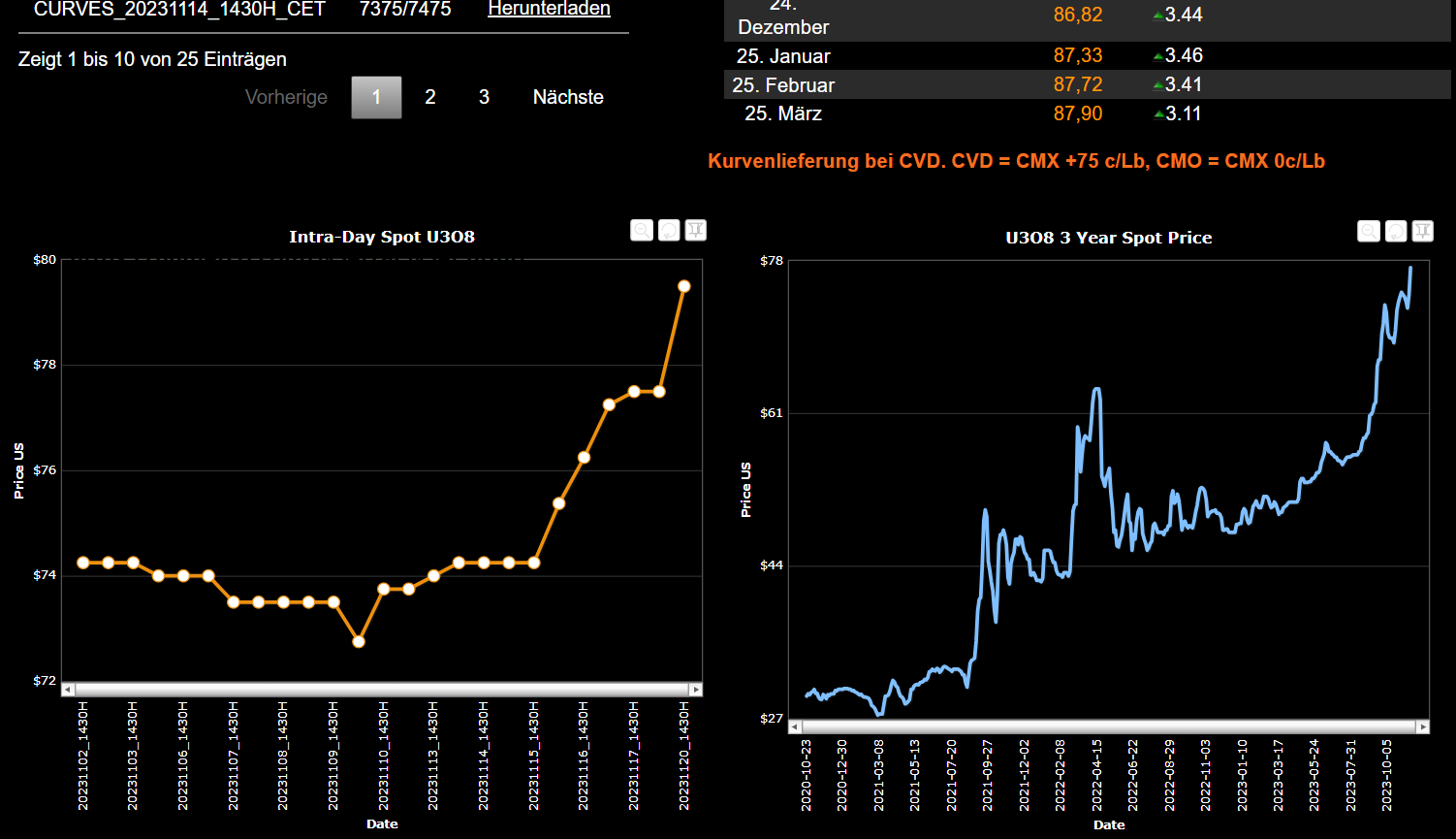
Task: Click the Intra-Day chart horizontal scrollbar track
Action: (x=382, y=690)
